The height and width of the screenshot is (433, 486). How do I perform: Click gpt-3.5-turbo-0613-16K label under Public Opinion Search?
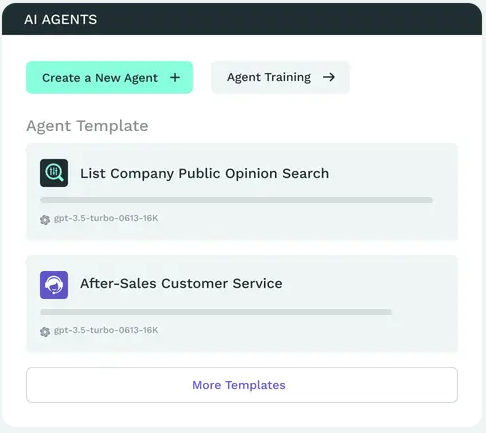coord(106,218)
